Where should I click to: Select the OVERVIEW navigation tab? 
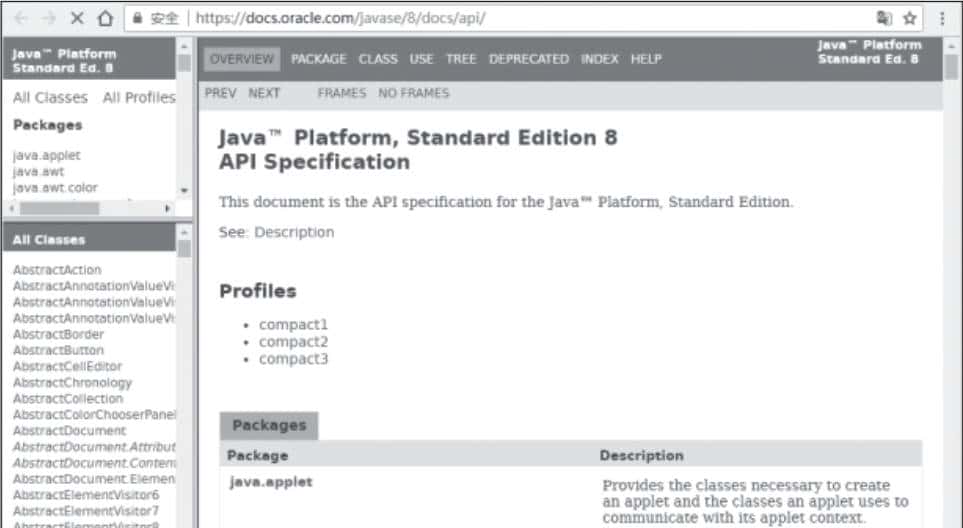(242, 59)
